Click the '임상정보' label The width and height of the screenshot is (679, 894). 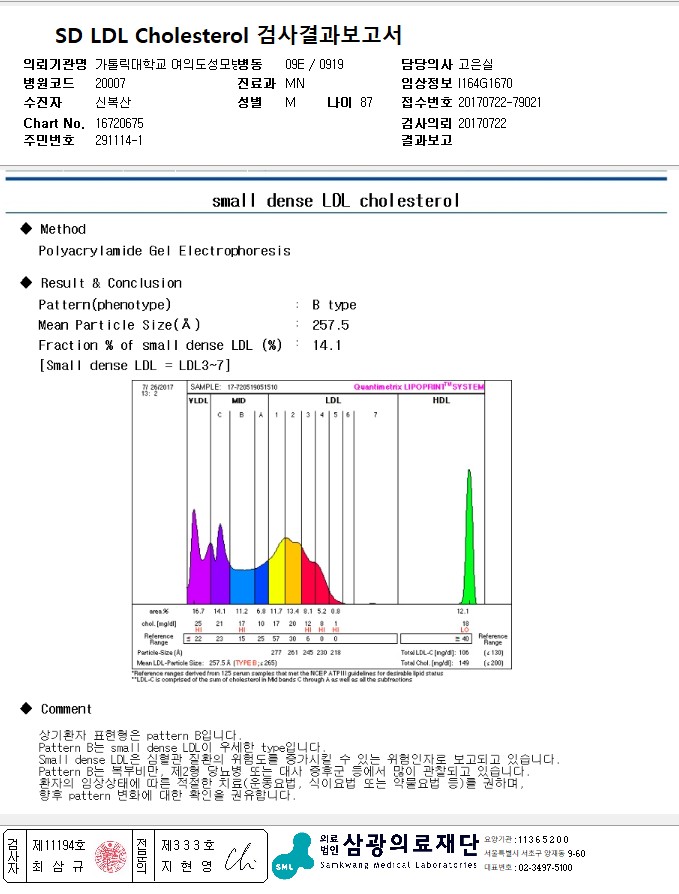(426, 83)
